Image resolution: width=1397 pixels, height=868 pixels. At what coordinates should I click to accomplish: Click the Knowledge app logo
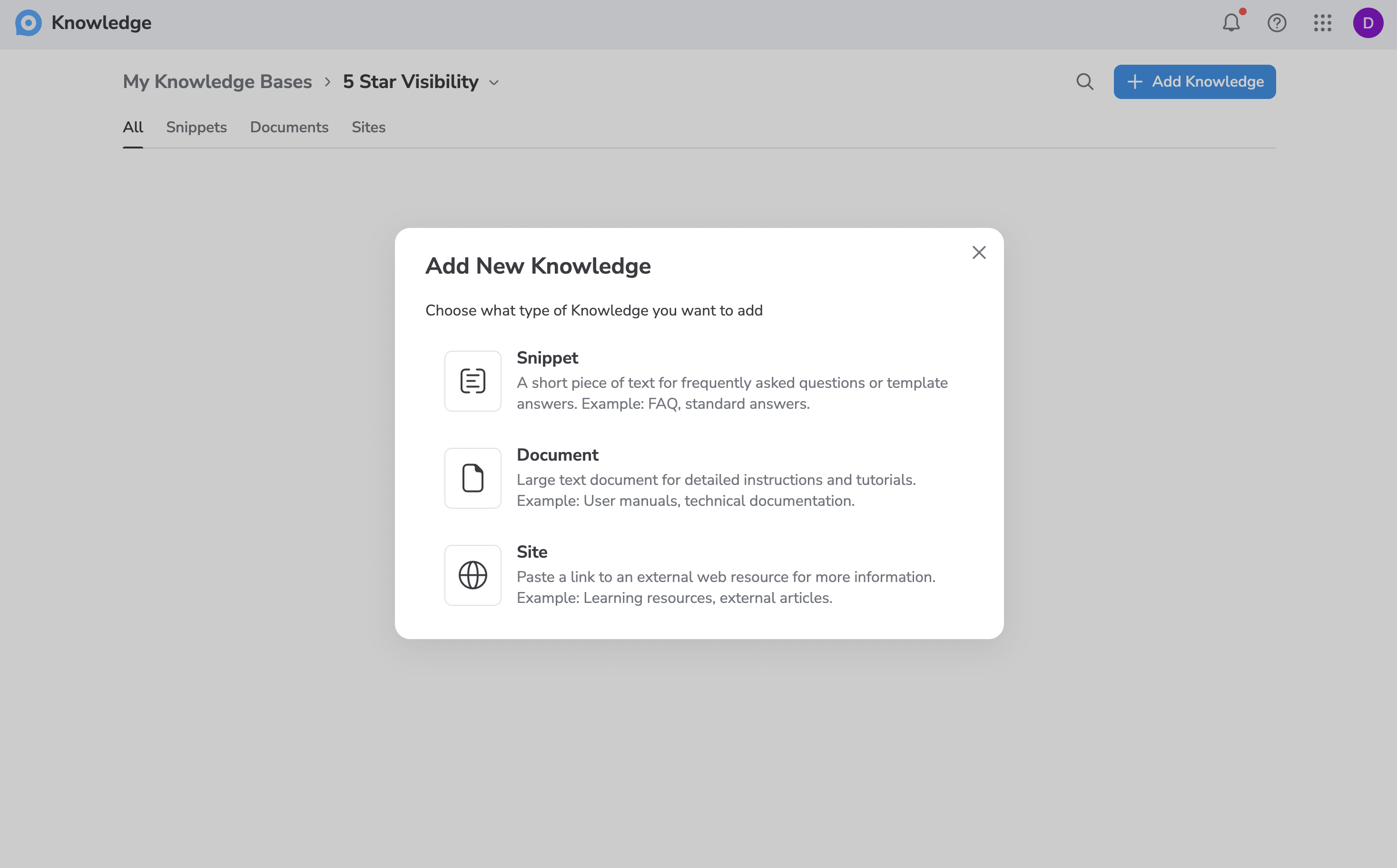(x=28, y=23)
